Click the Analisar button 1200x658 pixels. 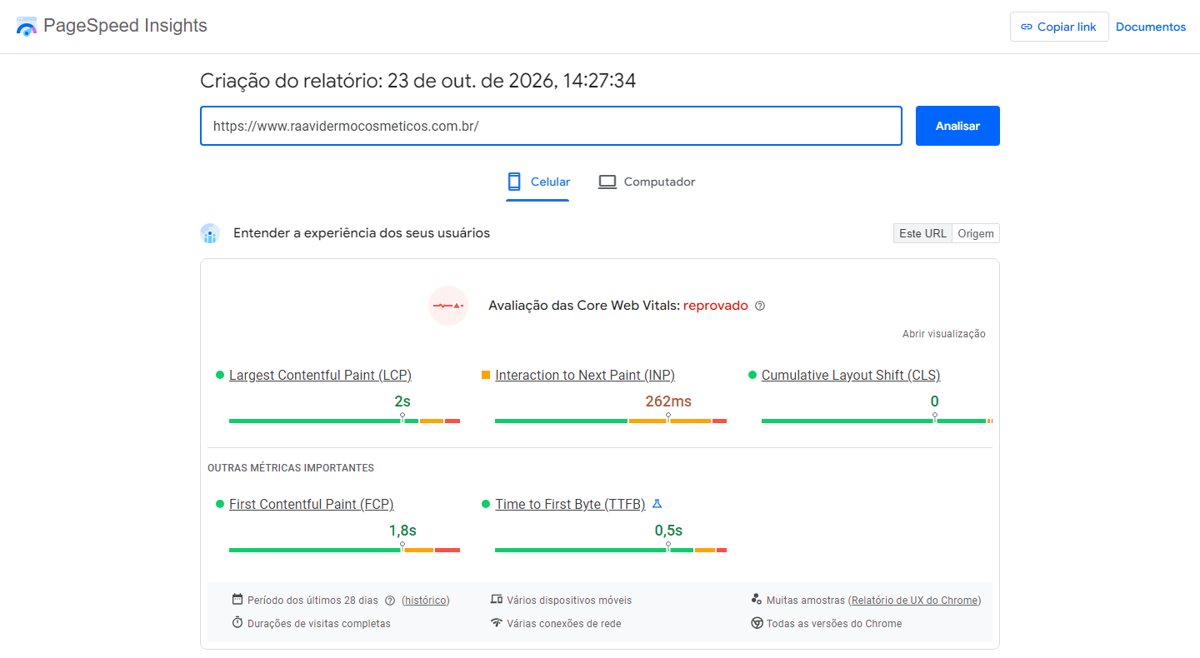click(x=957, y=126)
